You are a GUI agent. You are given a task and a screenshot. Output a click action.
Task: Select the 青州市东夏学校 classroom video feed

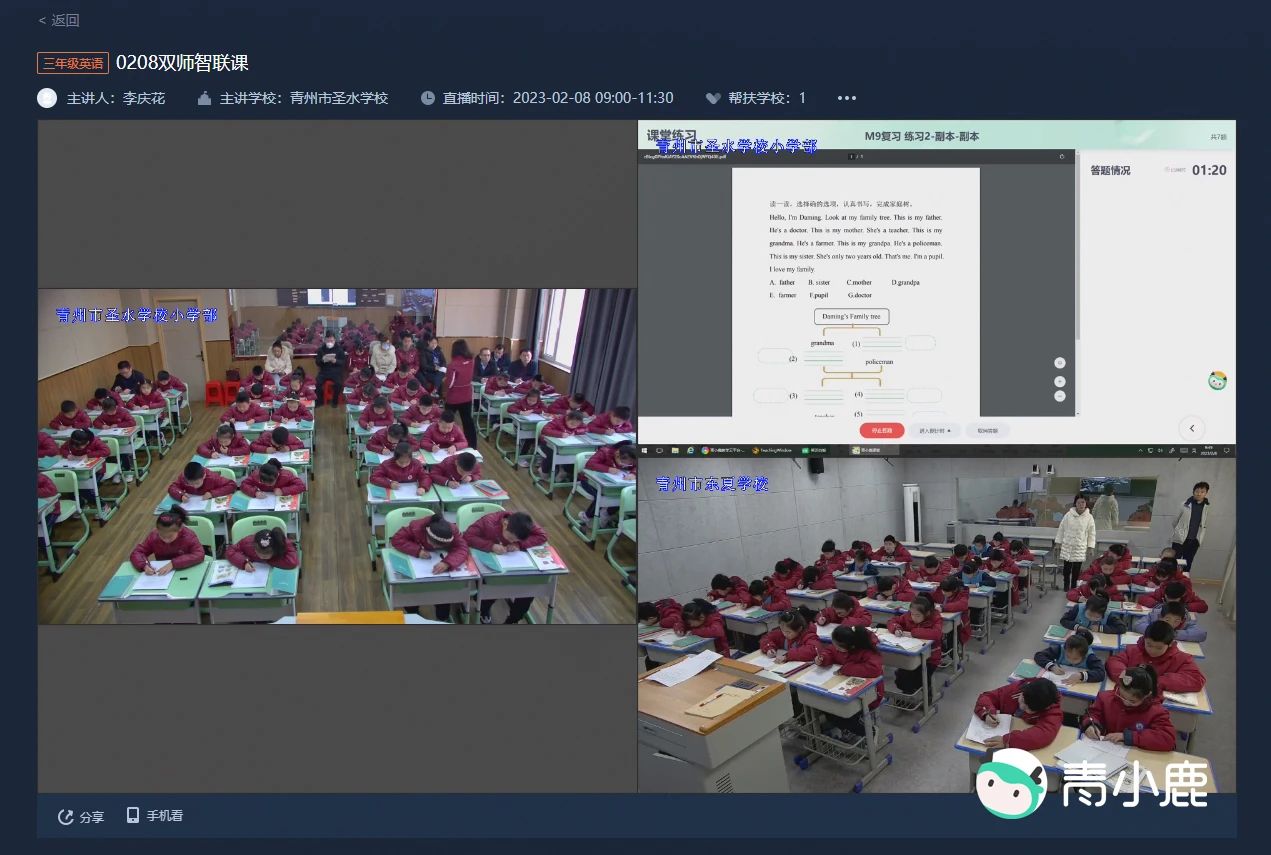tap(937, 625)
